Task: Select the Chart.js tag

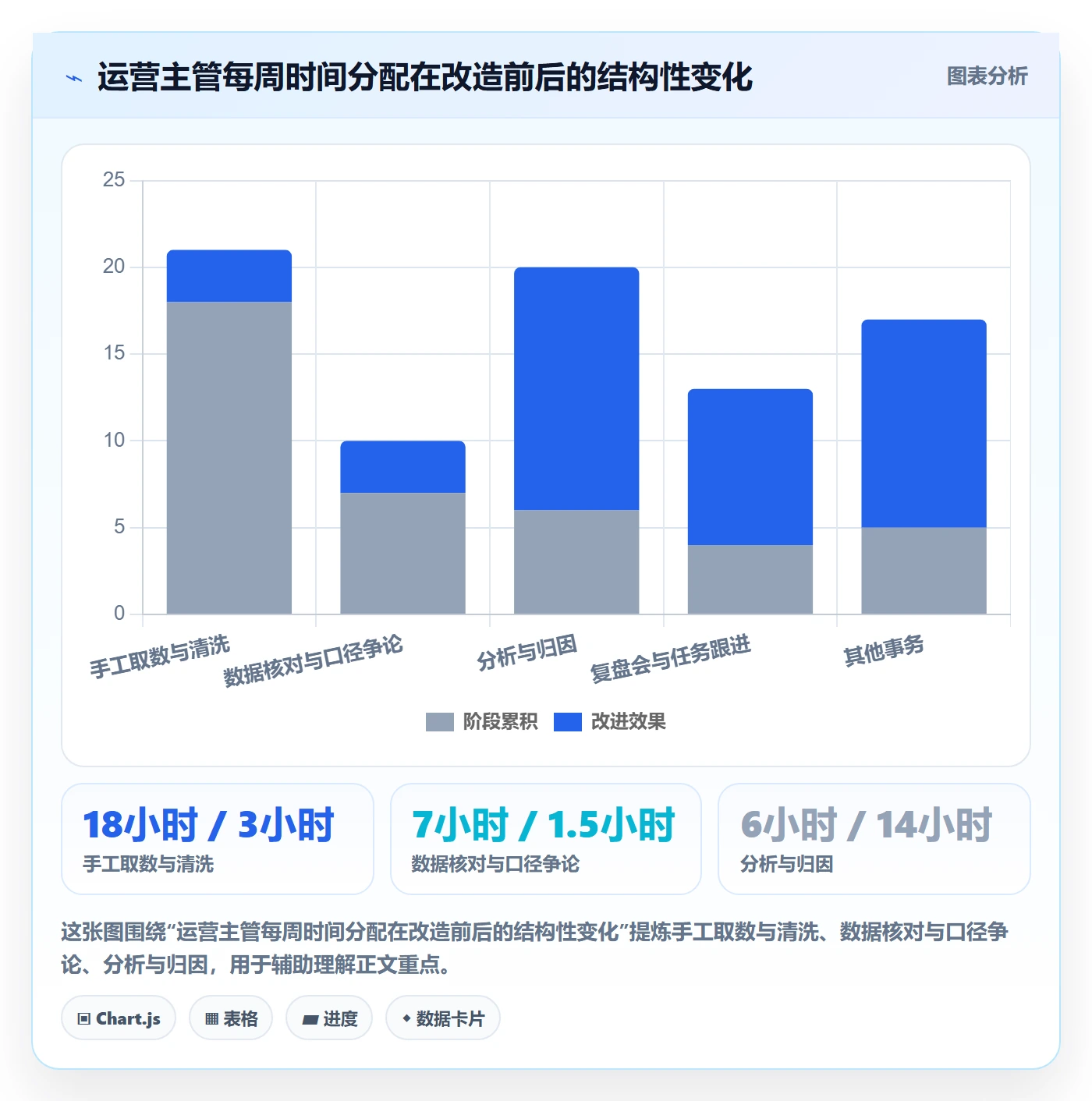Action: pyautogui.click(x=119, y=1018)
